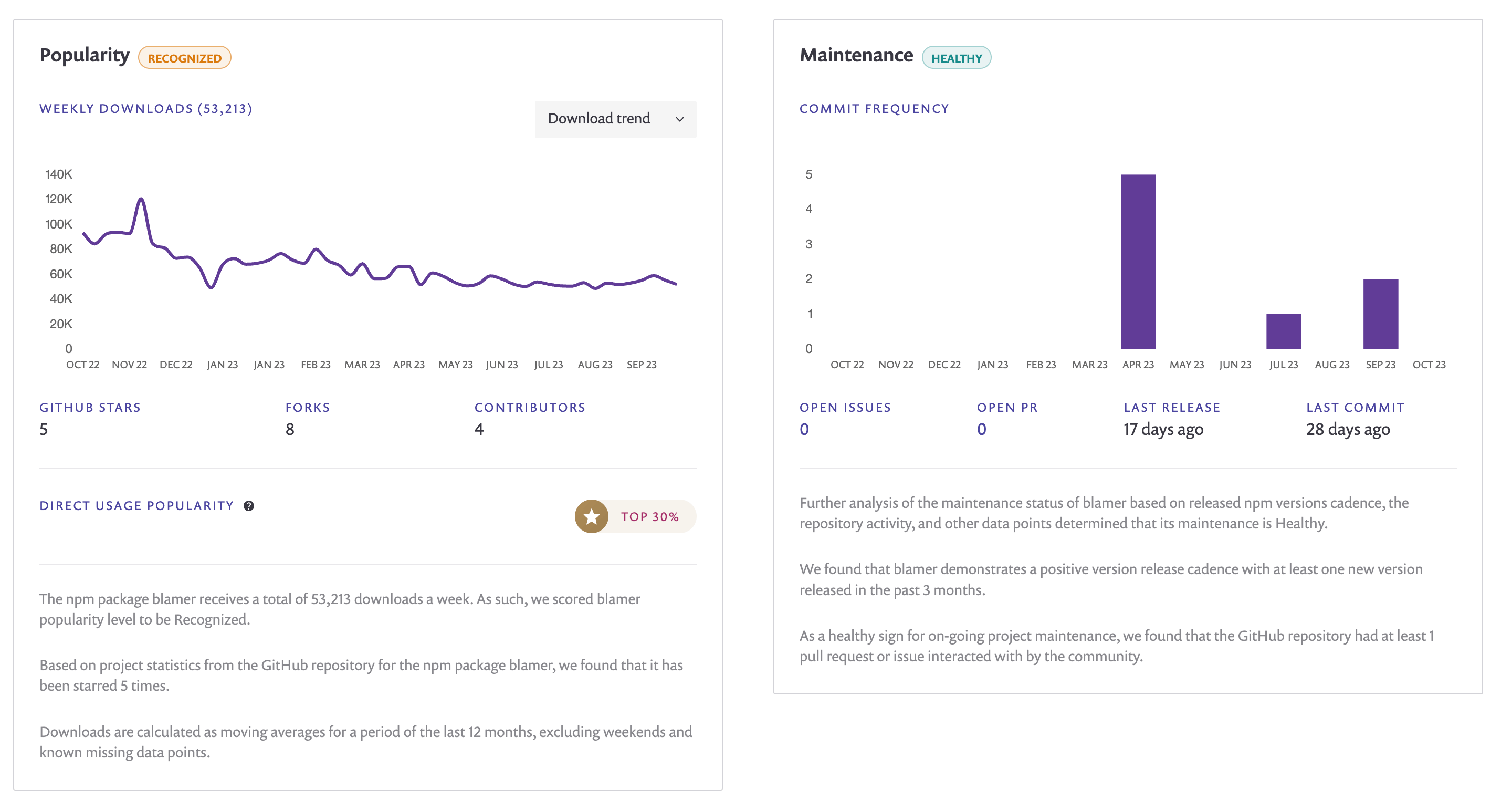The image size is (1512, 810).
Task: Click the Last Commit 28 days ago text
Action: point(1347,429)
